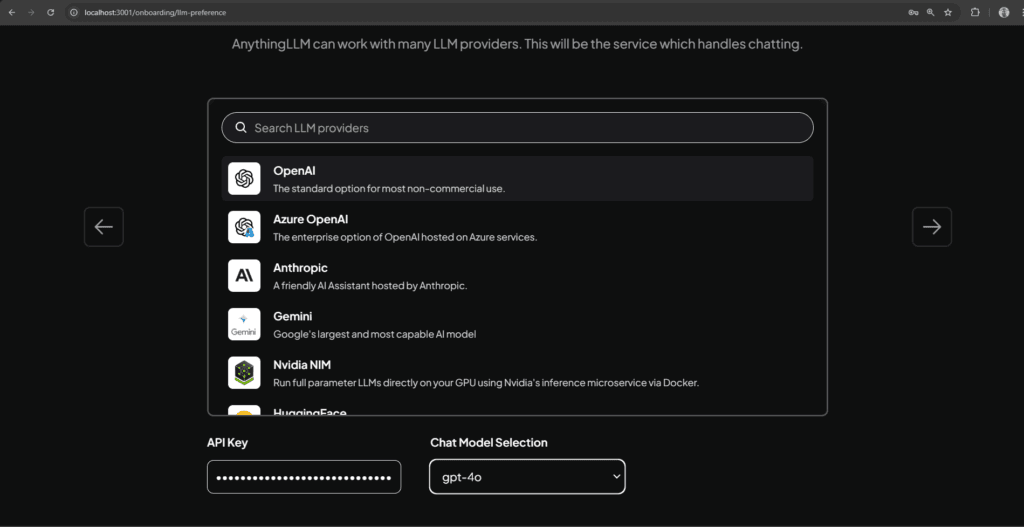This screenshot has height=527, width=1024.
Task: Open the browser extensions puzzle icon
Action: tap(975, 12)
